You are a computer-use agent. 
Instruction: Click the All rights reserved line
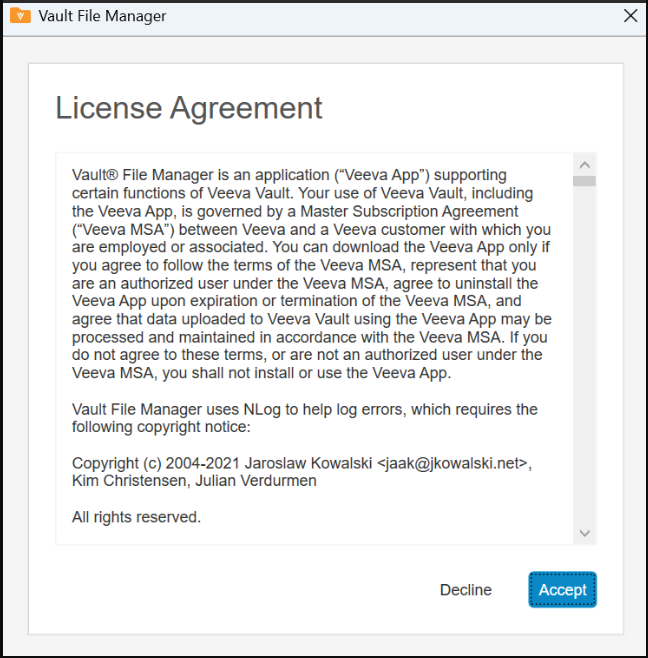tap(136, 517)
